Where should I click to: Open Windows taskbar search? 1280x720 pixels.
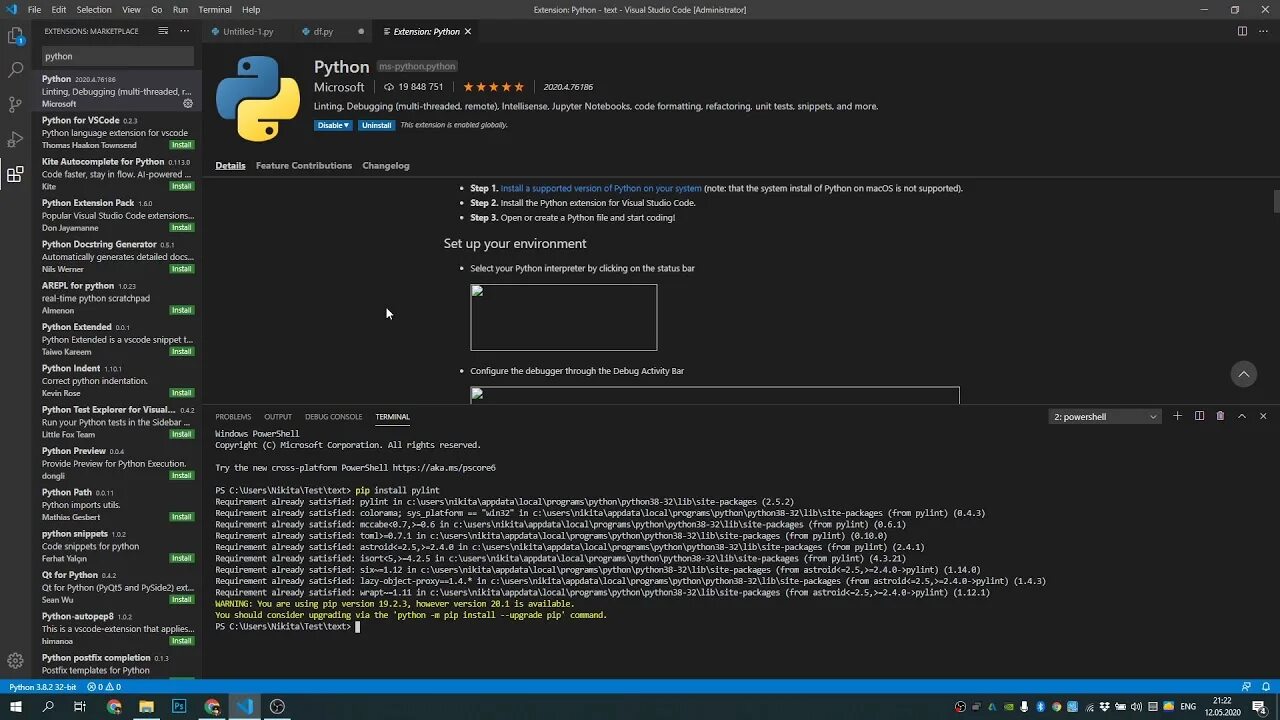[x=48, y=707]
